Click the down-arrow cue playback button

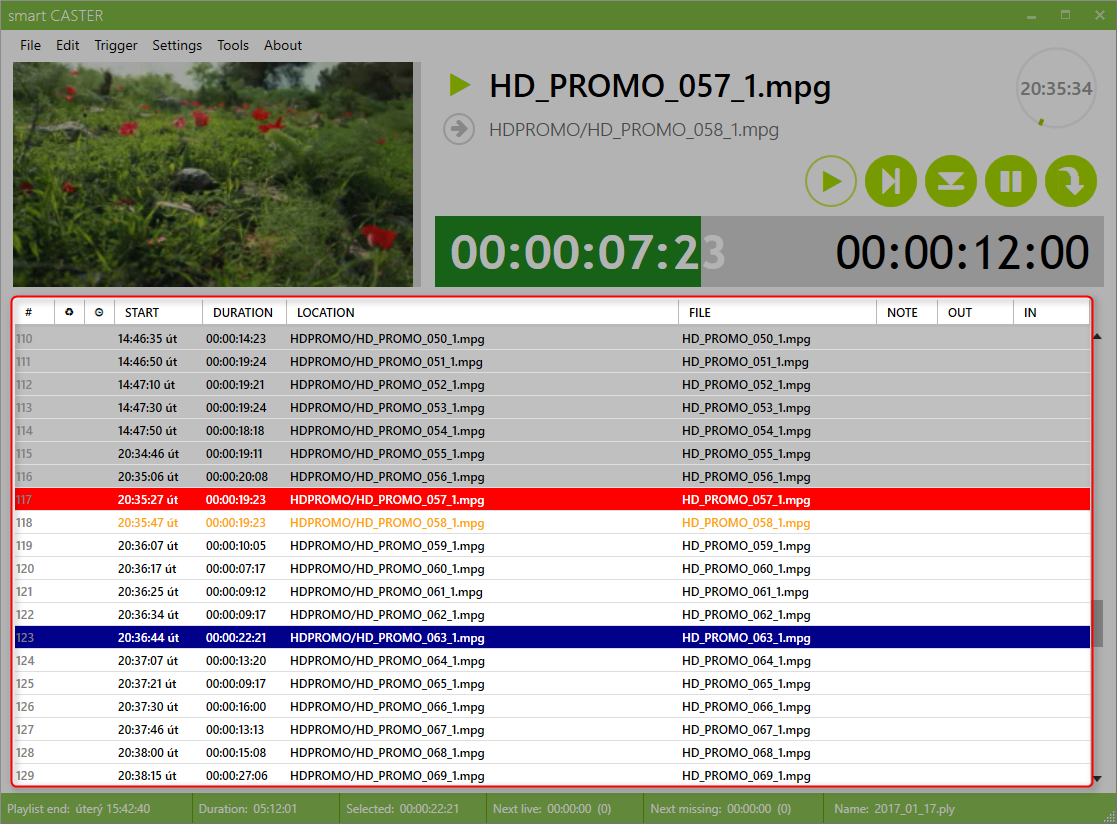click(x=950, y=181)
